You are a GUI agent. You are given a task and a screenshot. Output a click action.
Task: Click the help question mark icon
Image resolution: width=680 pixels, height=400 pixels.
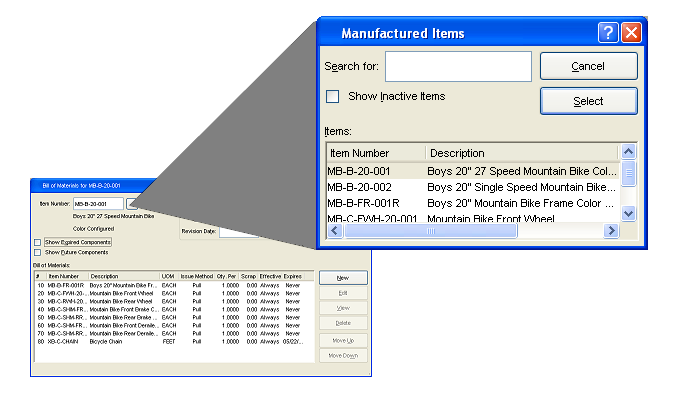pyautogui.click(x=608, y=33)
